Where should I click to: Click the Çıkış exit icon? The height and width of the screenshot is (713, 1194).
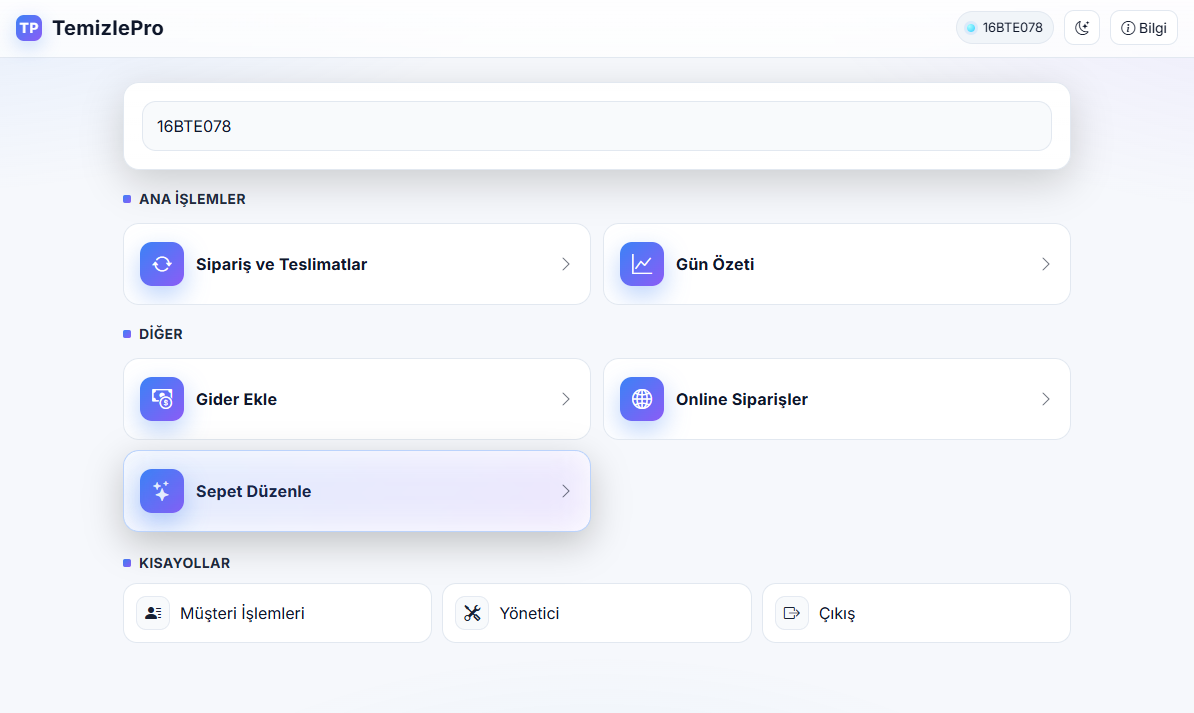click(792, 613)
